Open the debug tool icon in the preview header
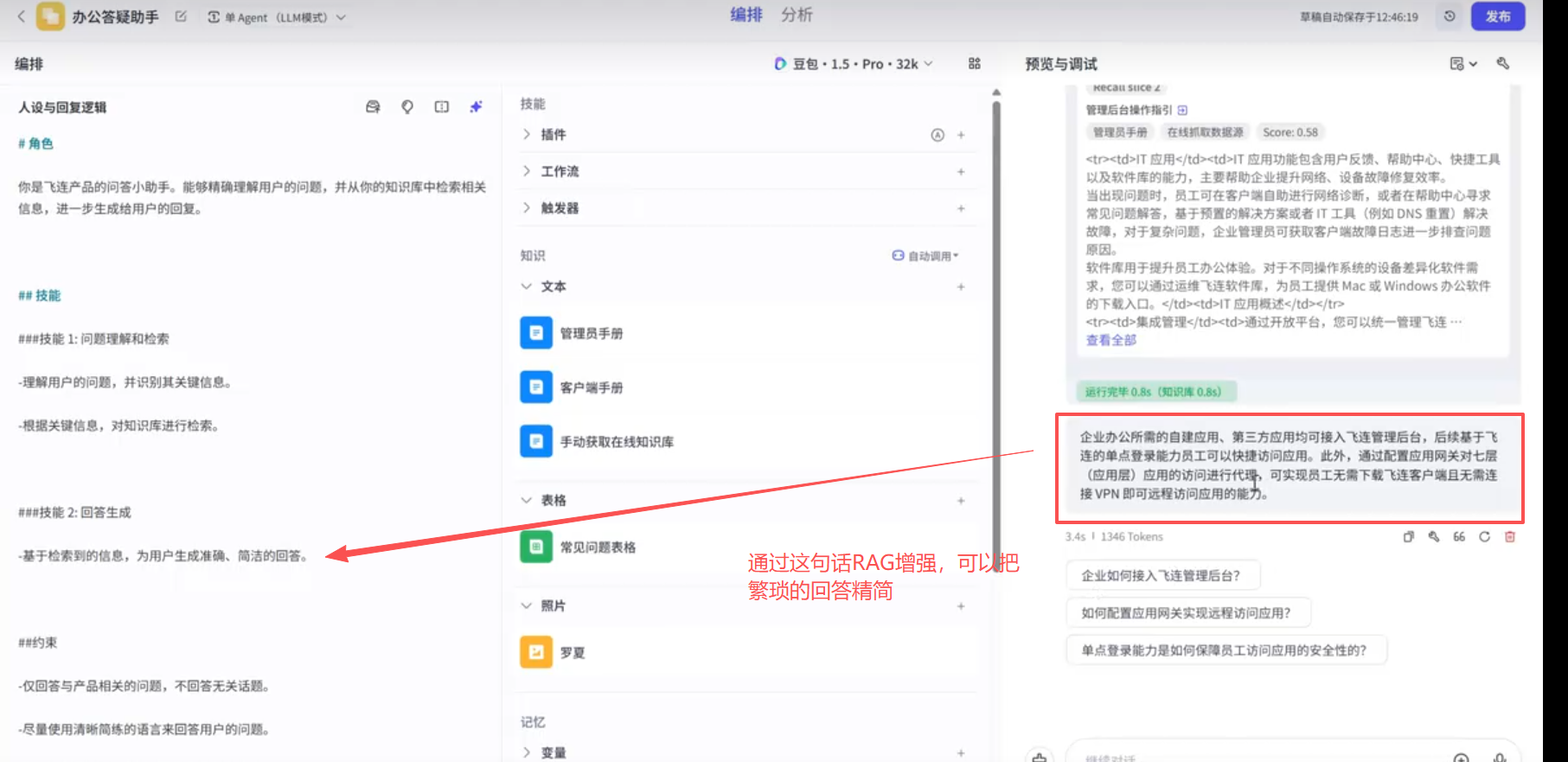The width and height of the screenshot is (1568, 762). 1503,64
